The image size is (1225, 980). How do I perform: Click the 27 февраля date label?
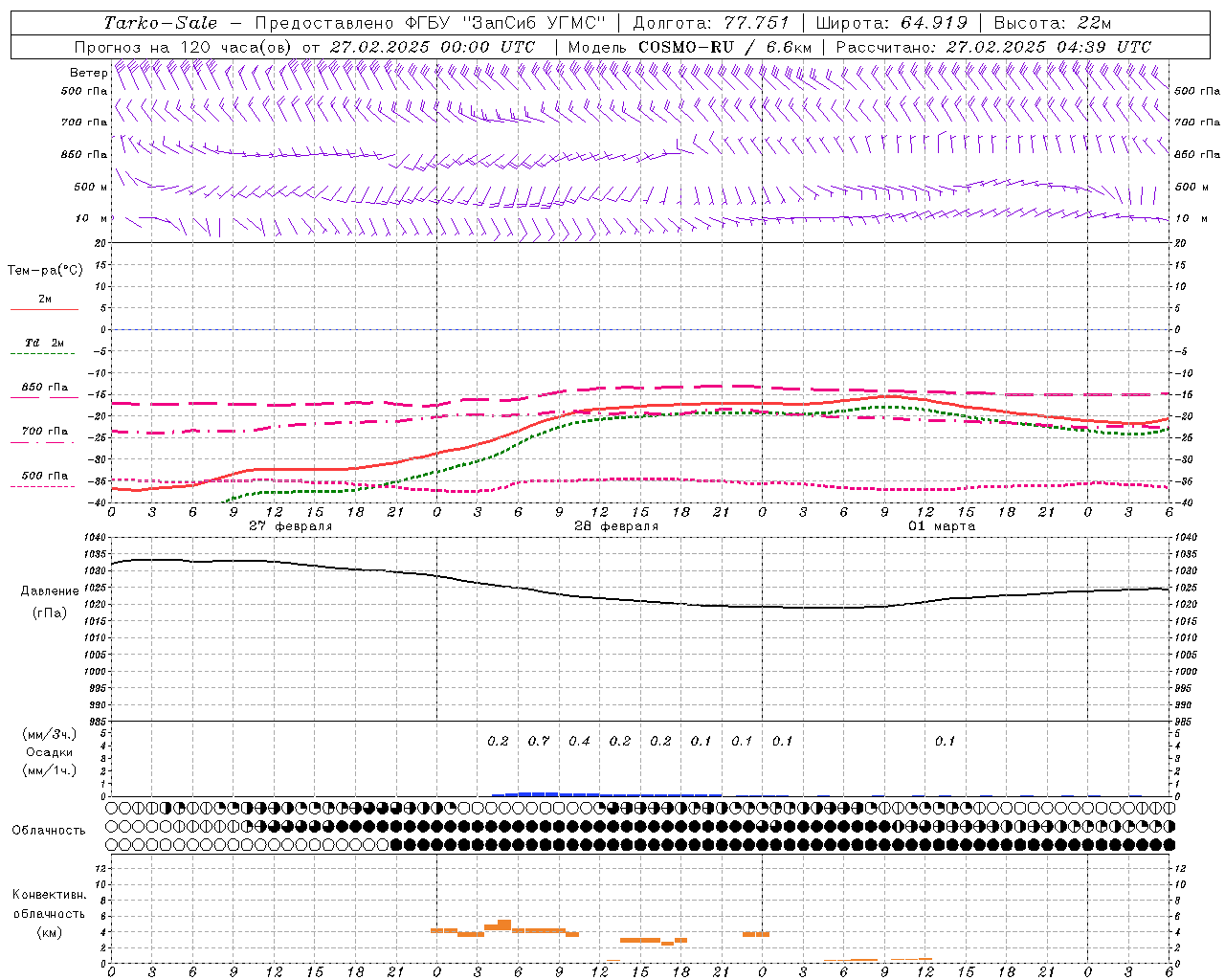point(291,526)
